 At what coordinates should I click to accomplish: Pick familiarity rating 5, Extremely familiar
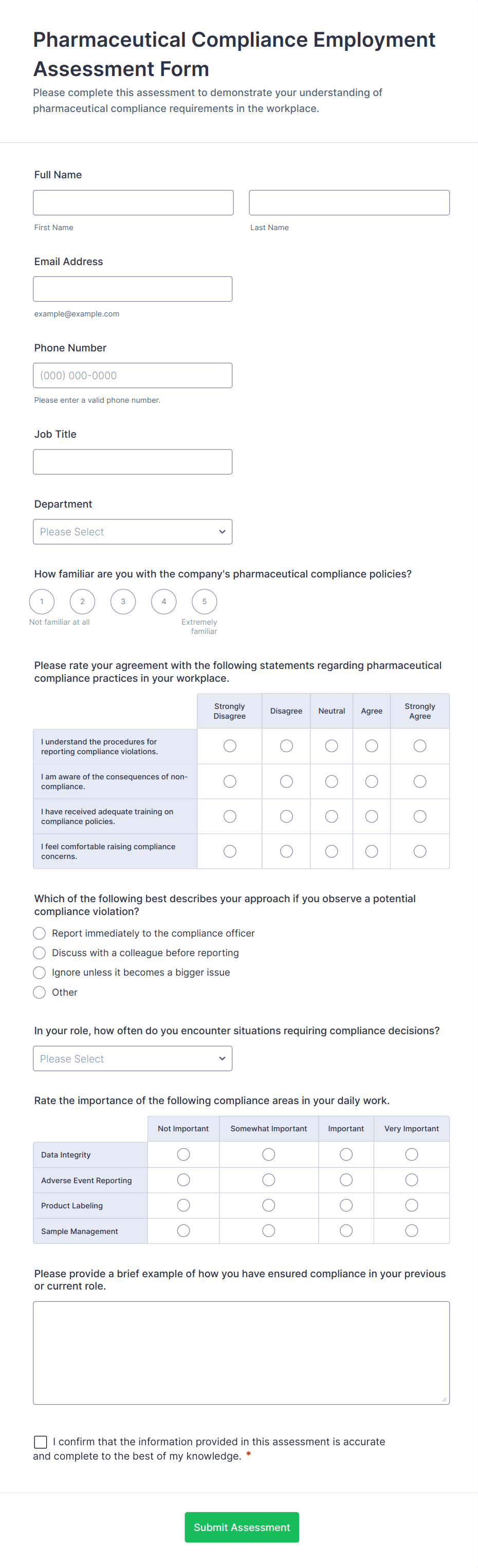pos(205,602)
